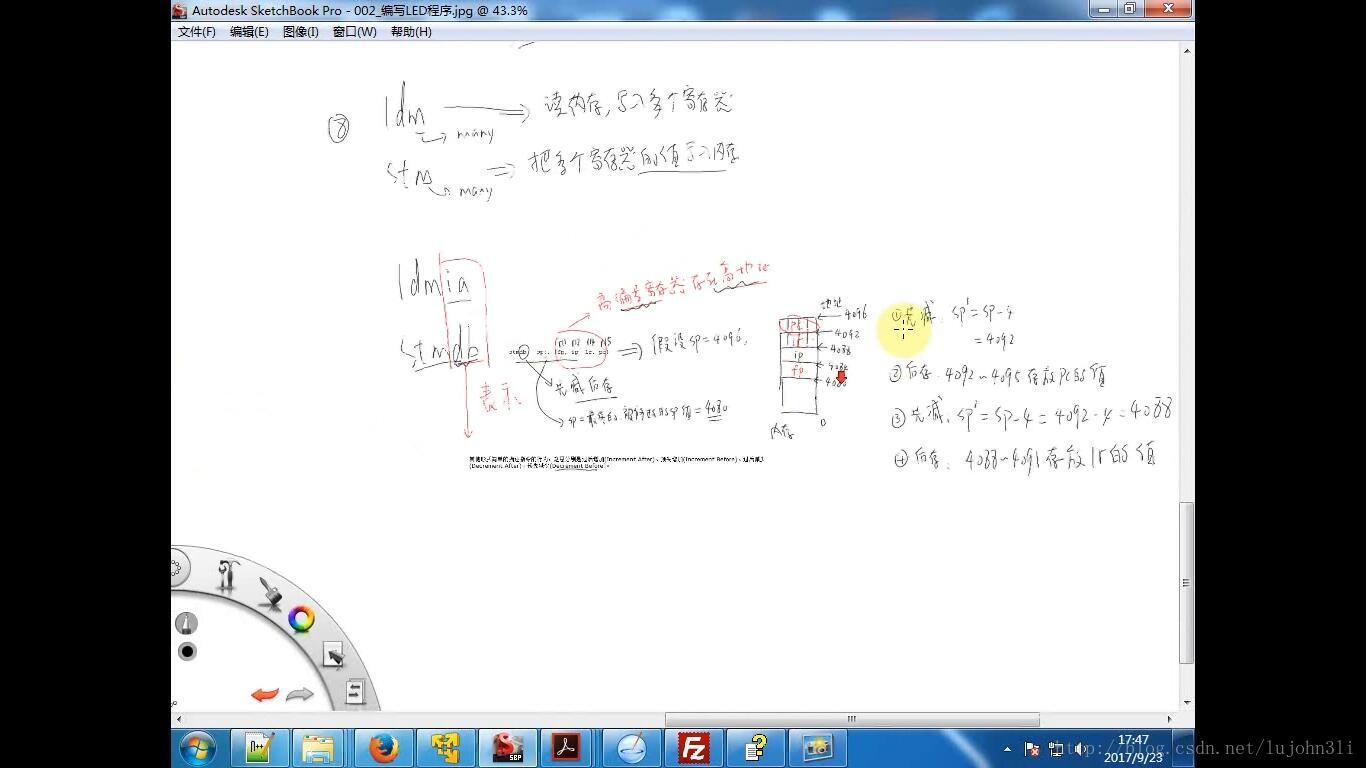The width and height of the screenshot is (1366, 768).
Task: Open the 图像(I) menu
Action: click(300, 32)
